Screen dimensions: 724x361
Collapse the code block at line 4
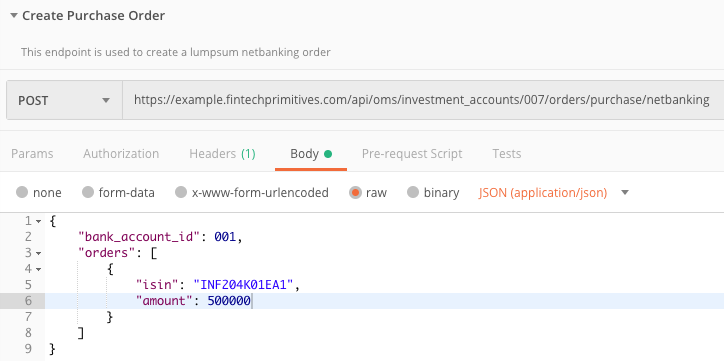coord(39,269)
